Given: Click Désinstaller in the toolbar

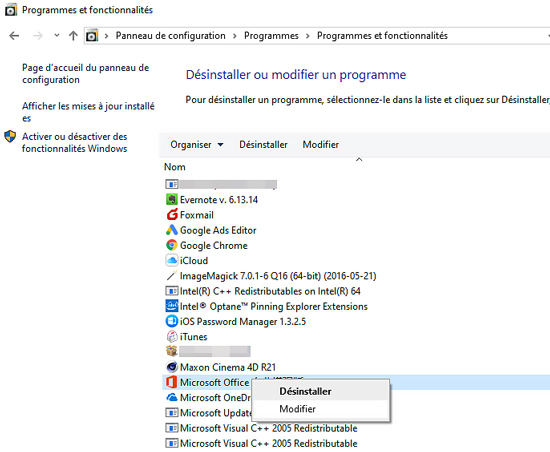Looking at the screenshot, I should [263, 144].
